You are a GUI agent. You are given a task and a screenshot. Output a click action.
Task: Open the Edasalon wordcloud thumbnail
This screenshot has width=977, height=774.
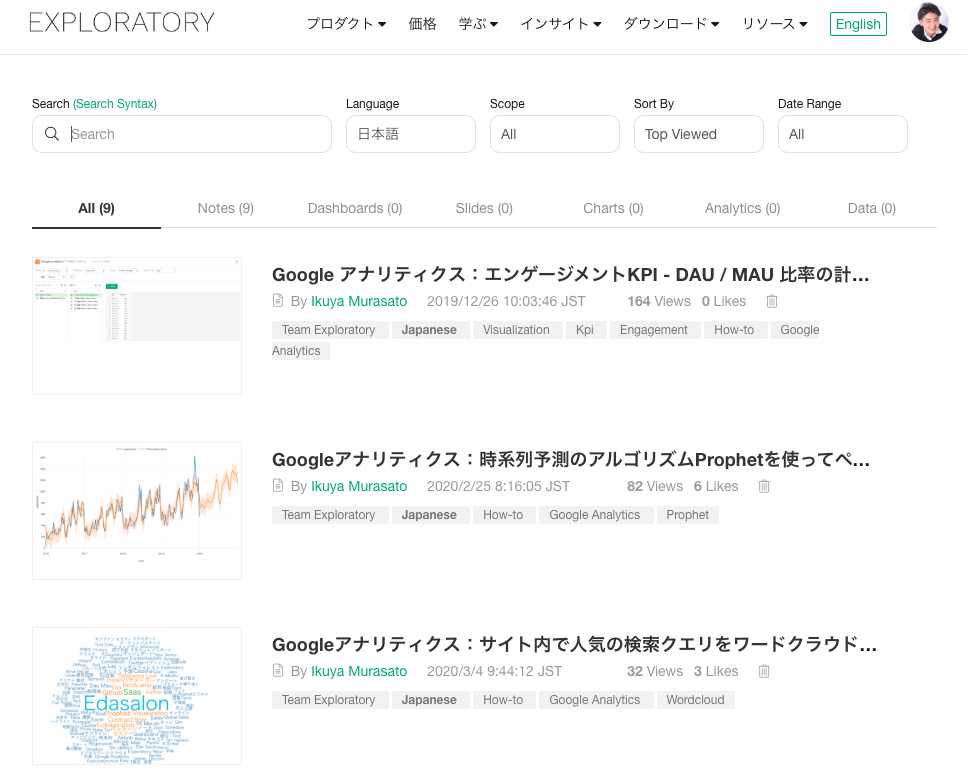tap(137, 696)
